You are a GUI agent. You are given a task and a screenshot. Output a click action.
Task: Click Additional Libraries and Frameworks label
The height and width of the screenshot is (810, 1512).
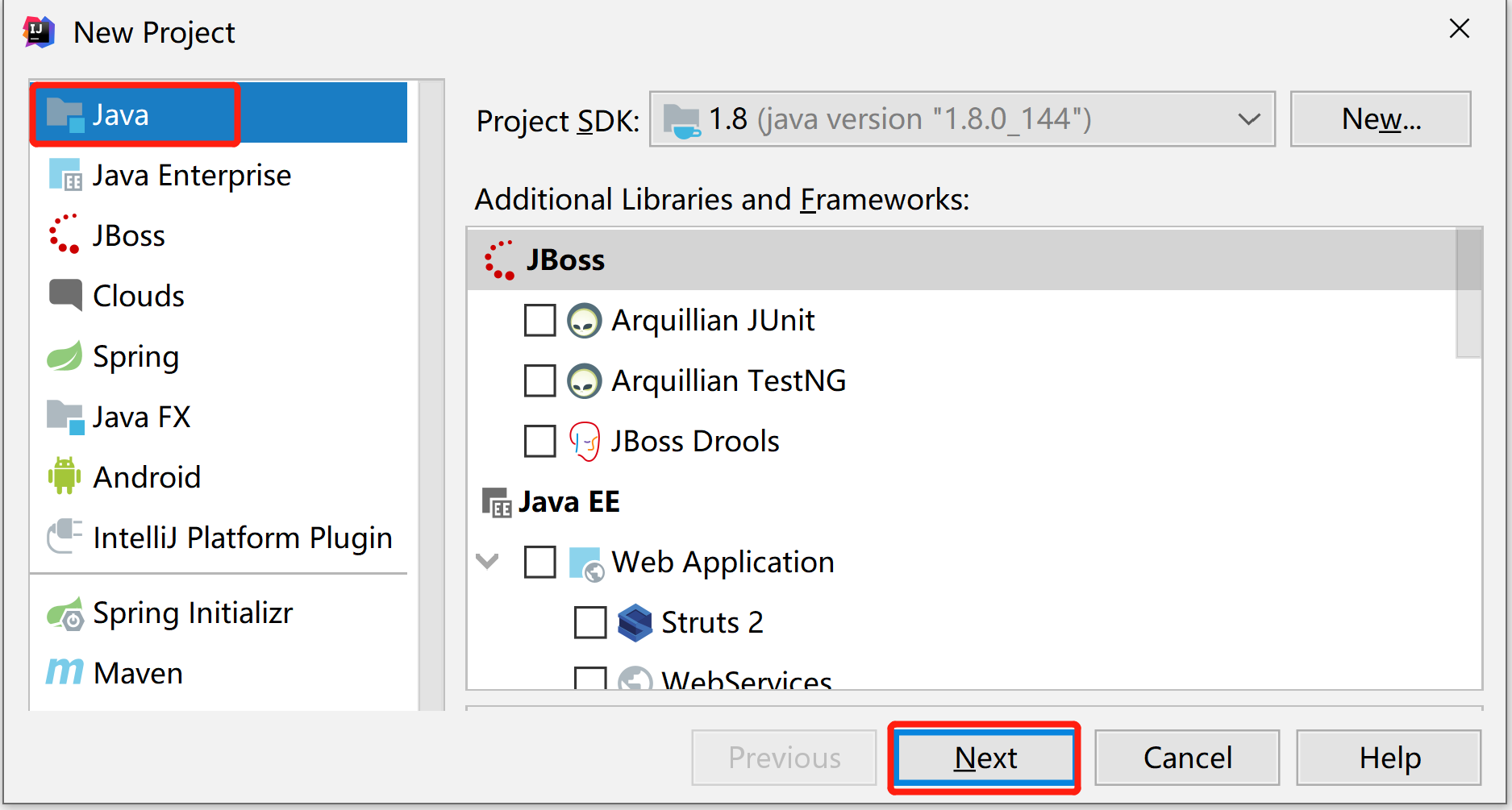click(722, 199)
